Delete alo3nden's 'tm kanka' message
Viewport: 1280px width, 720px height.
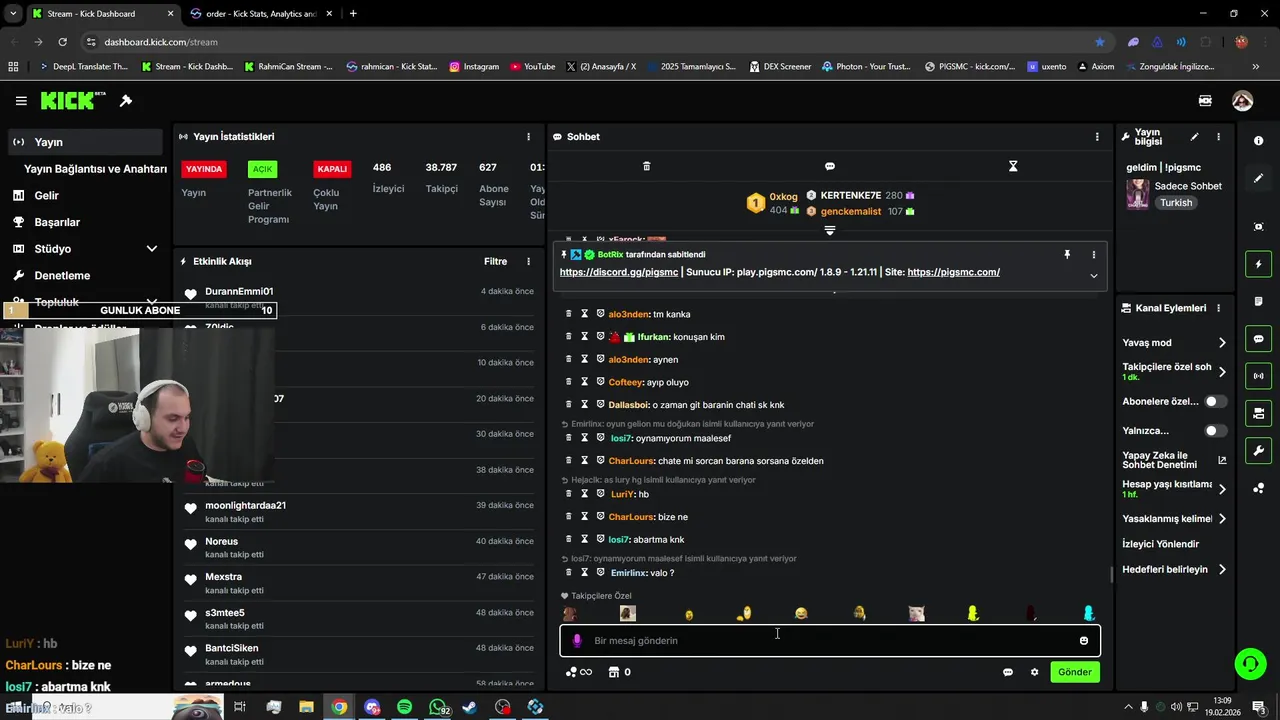[x=568, y=314]
